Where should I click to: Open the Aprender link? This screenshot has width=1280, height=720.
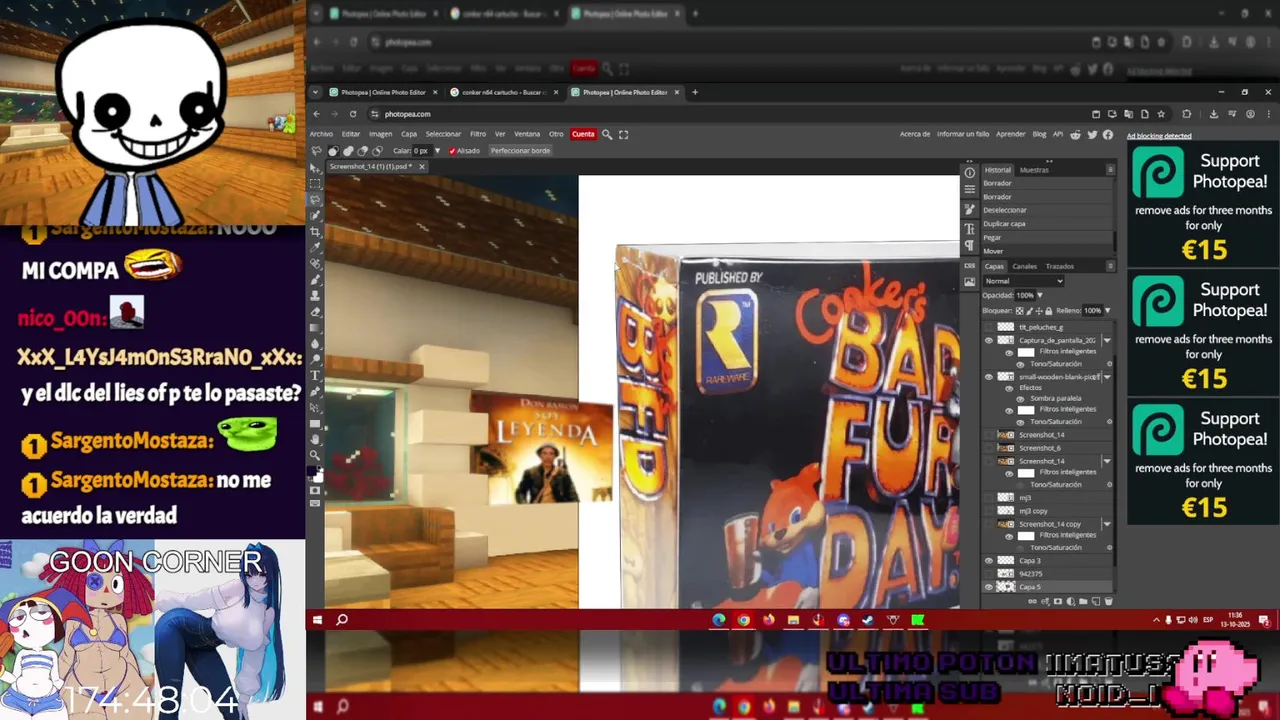click(x=1011, y=134)
